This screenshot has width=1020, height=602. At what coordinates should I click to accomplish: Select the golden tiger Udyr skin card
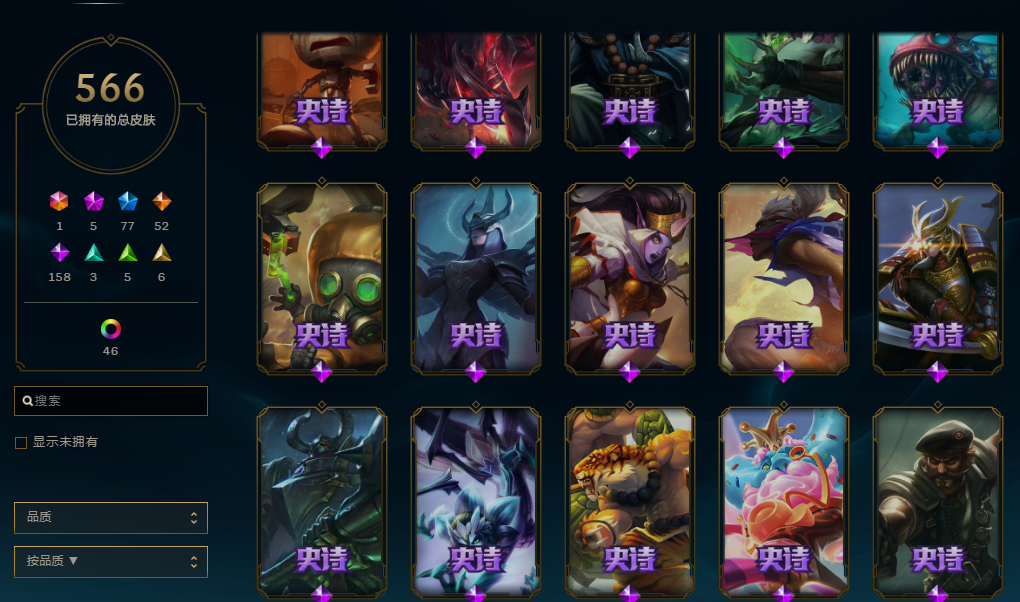click(x=630, y=502)
